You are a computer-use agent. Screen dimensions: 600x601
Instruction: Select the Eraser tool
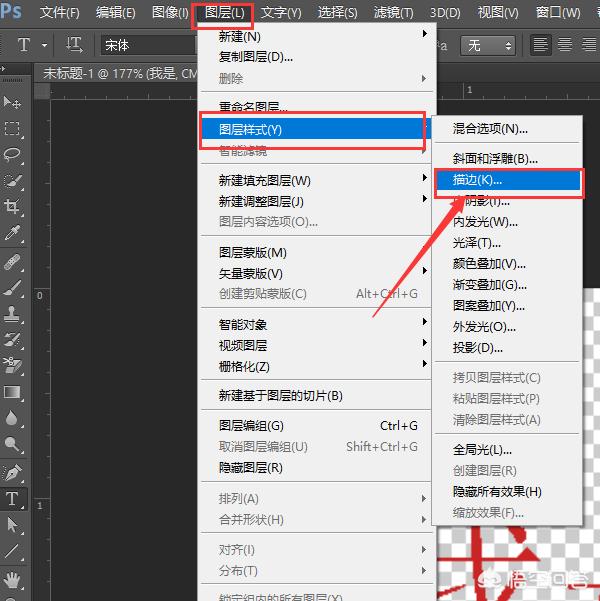coord(12,366)
